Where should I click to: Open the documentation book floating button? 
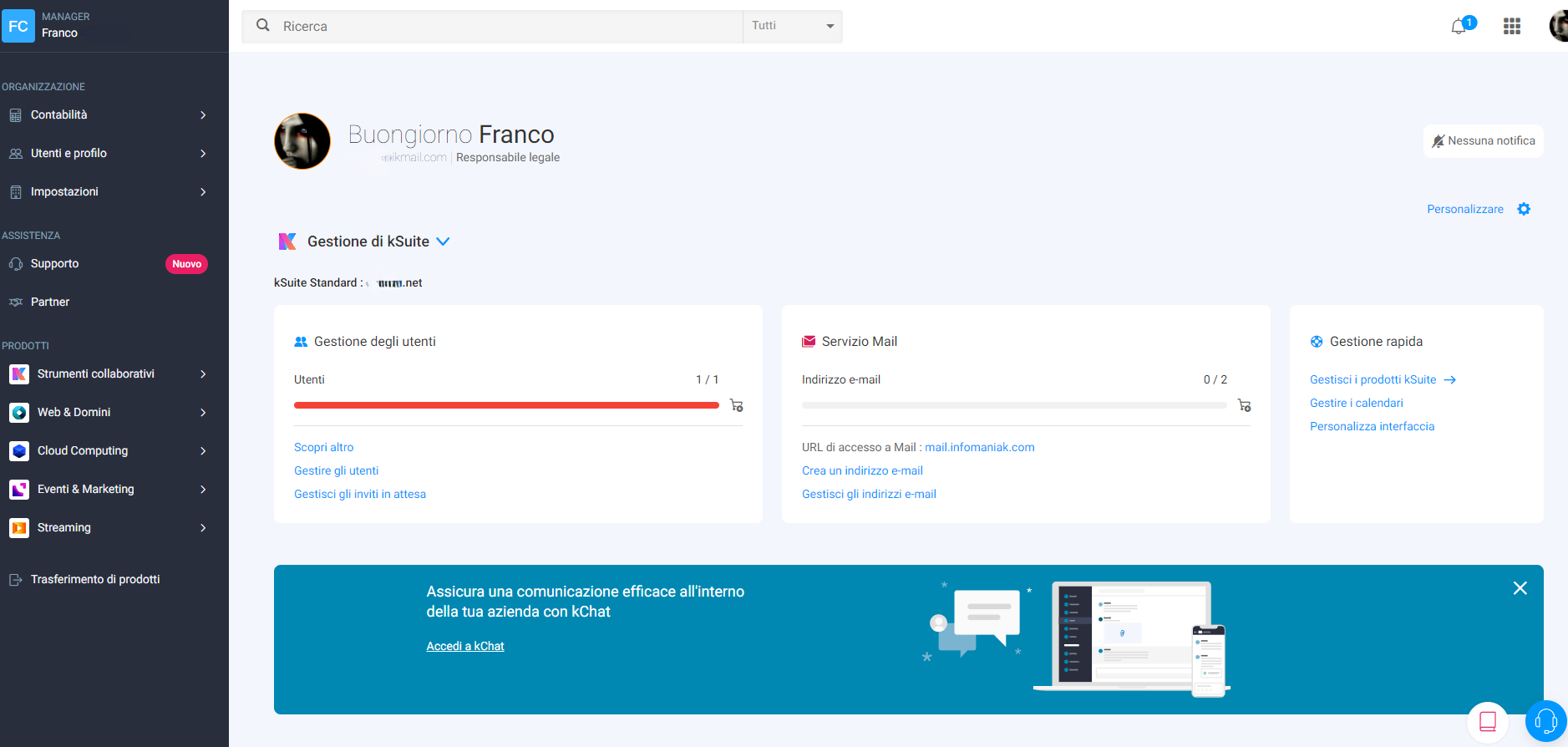(1488, 721)
